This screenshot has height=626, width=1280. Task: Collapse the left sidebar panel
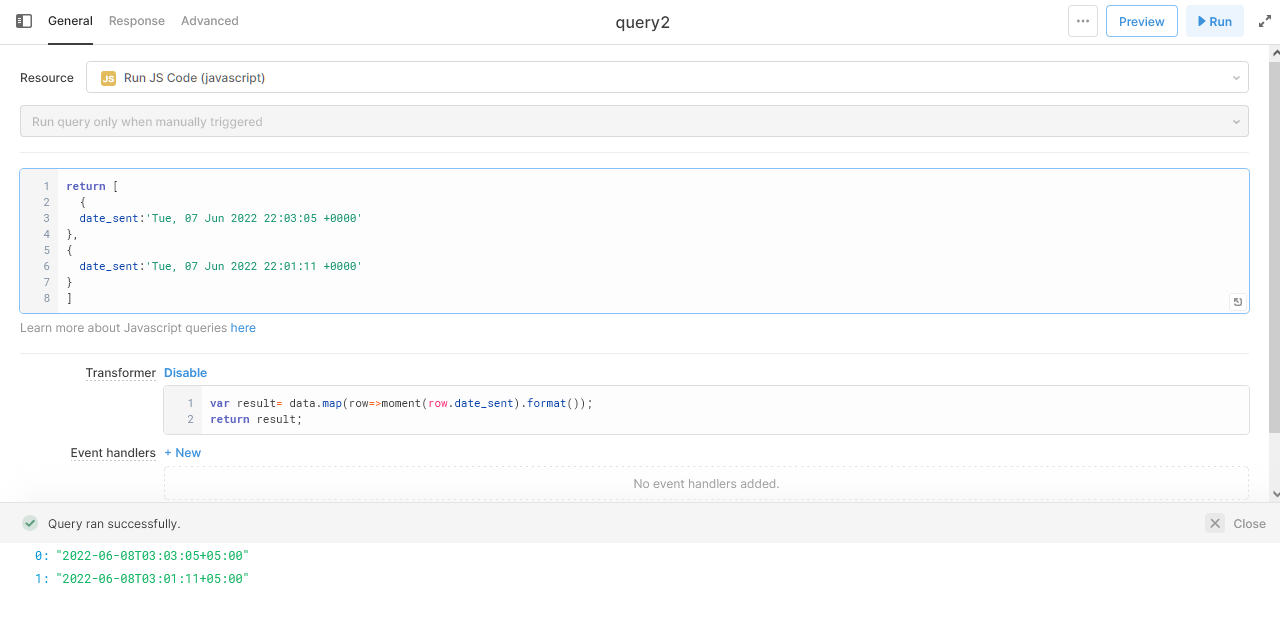[23, 19]
